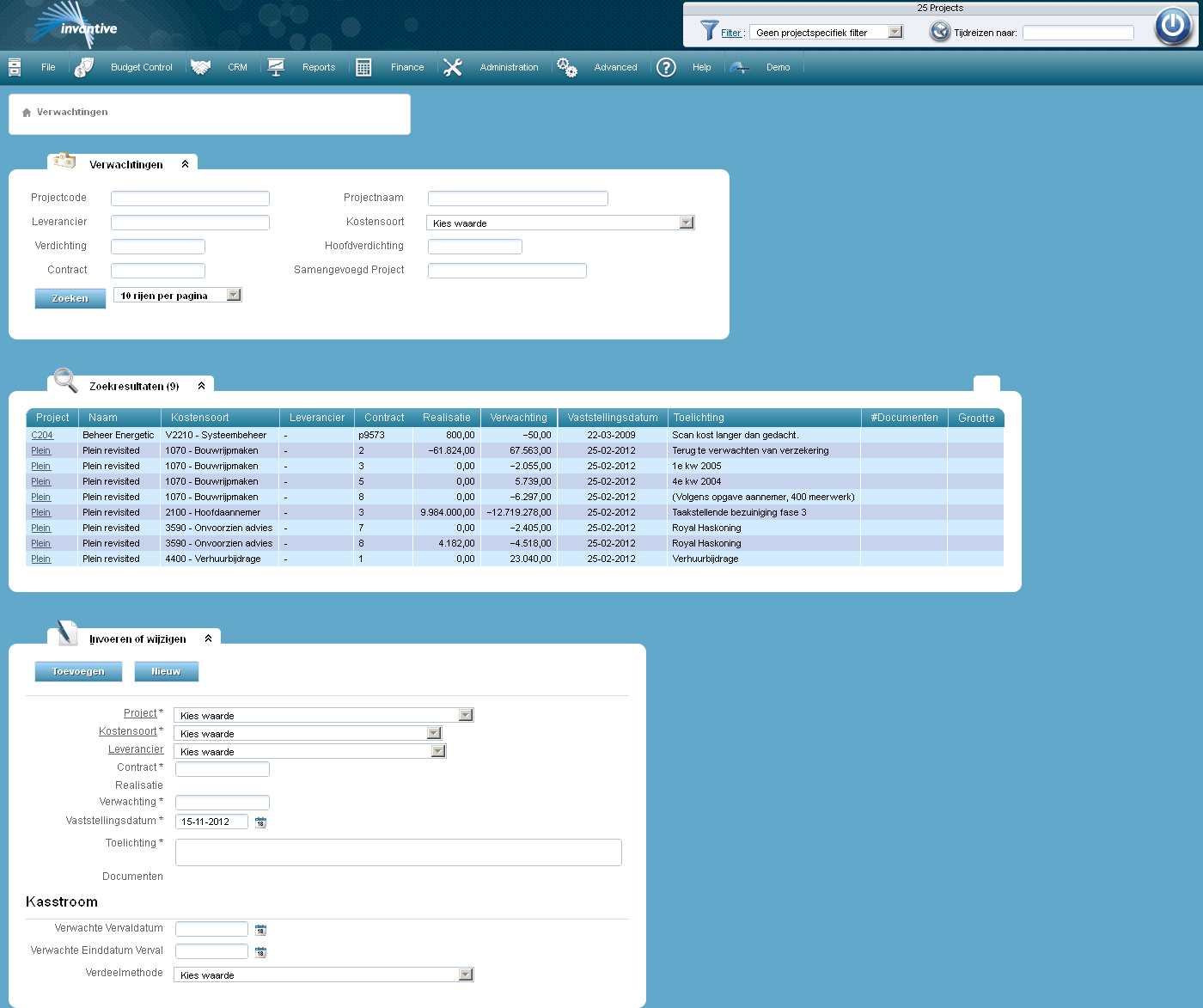Click the Zoeken search button
This screenshot has width=1203, height=1008.
click(x=70, y=298)
